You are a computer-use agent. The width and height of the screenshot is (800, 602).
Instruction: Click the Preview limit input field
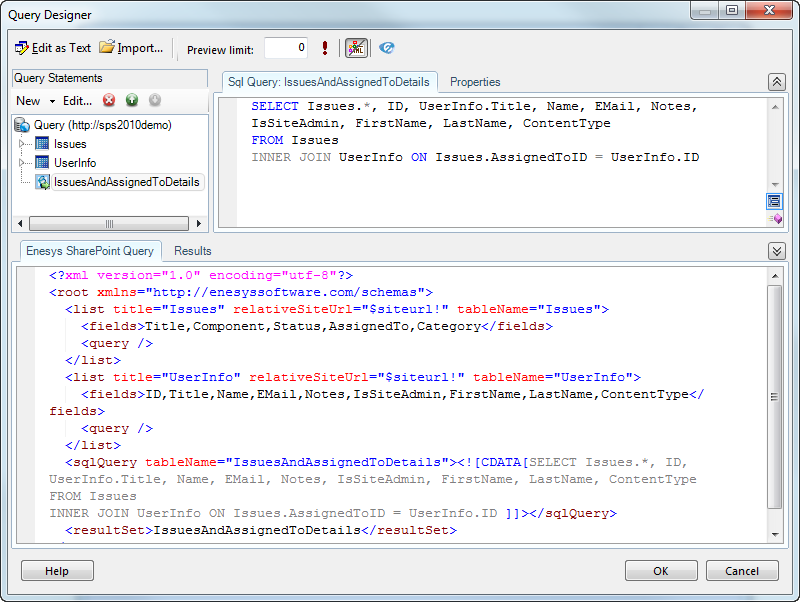coord(286,48)
